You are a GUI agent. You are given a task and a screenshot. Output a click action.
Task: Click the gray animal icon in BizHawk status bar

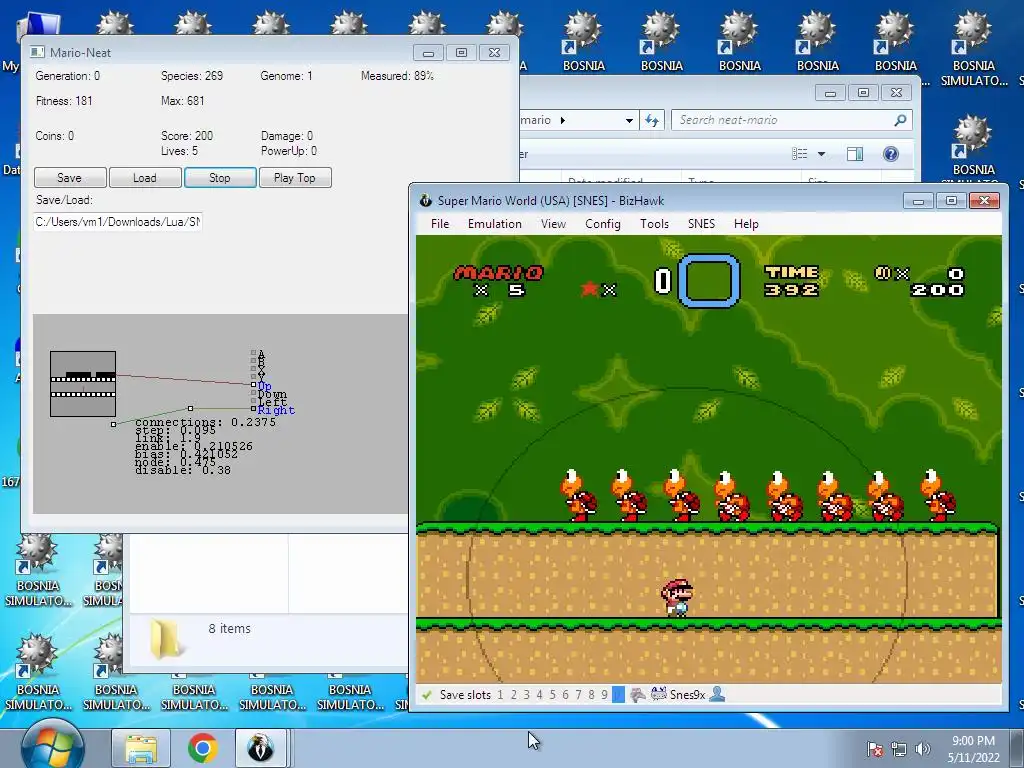637,695
